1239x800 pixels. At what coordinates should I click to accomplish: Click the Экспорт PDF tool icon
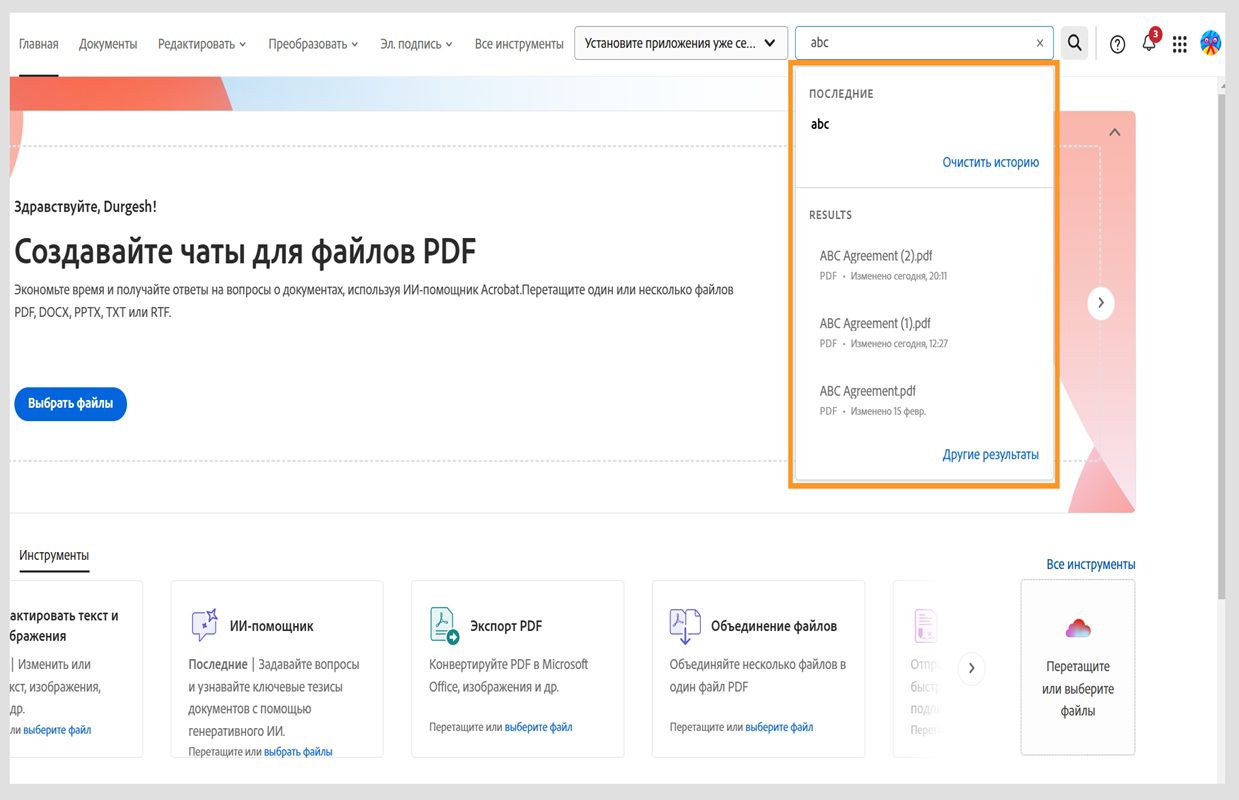tap(444, 625)
